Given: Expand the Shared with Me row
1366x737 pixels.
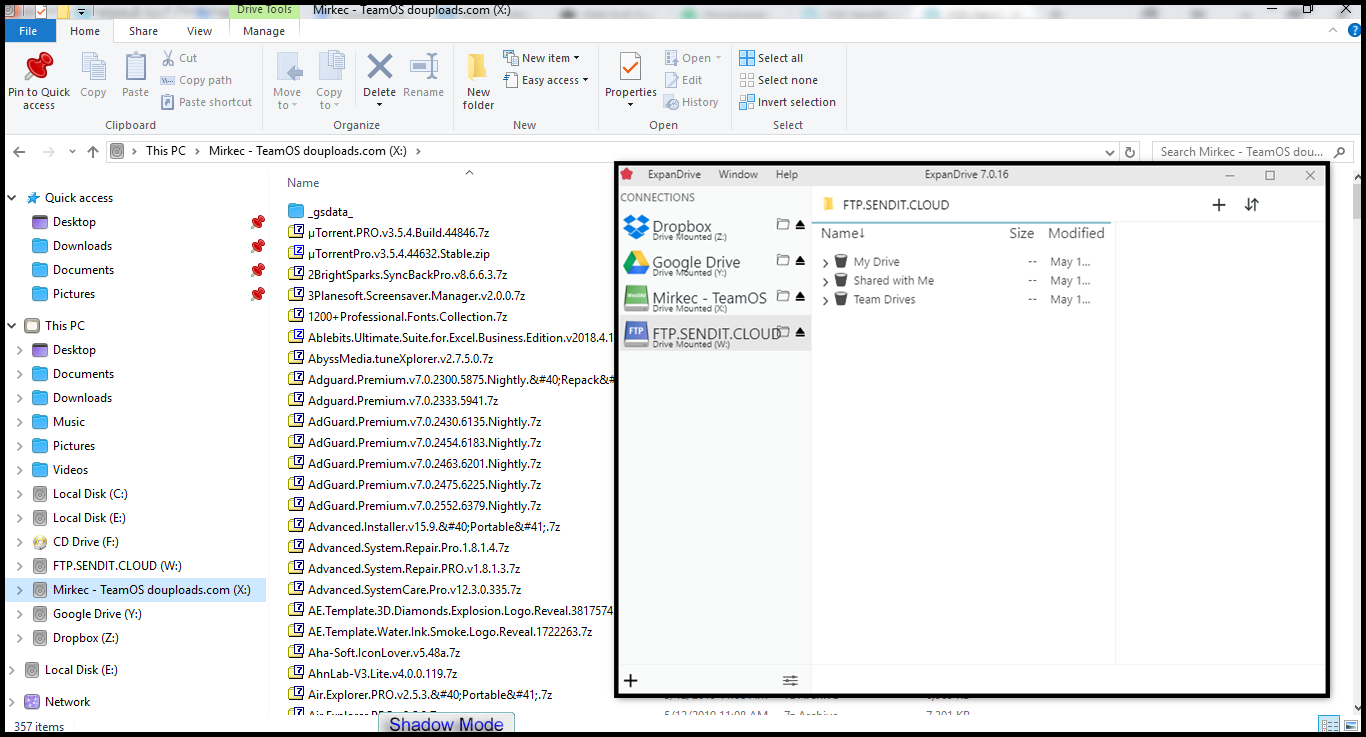Looking at the screenshot, I should click(x=825, y=282).
